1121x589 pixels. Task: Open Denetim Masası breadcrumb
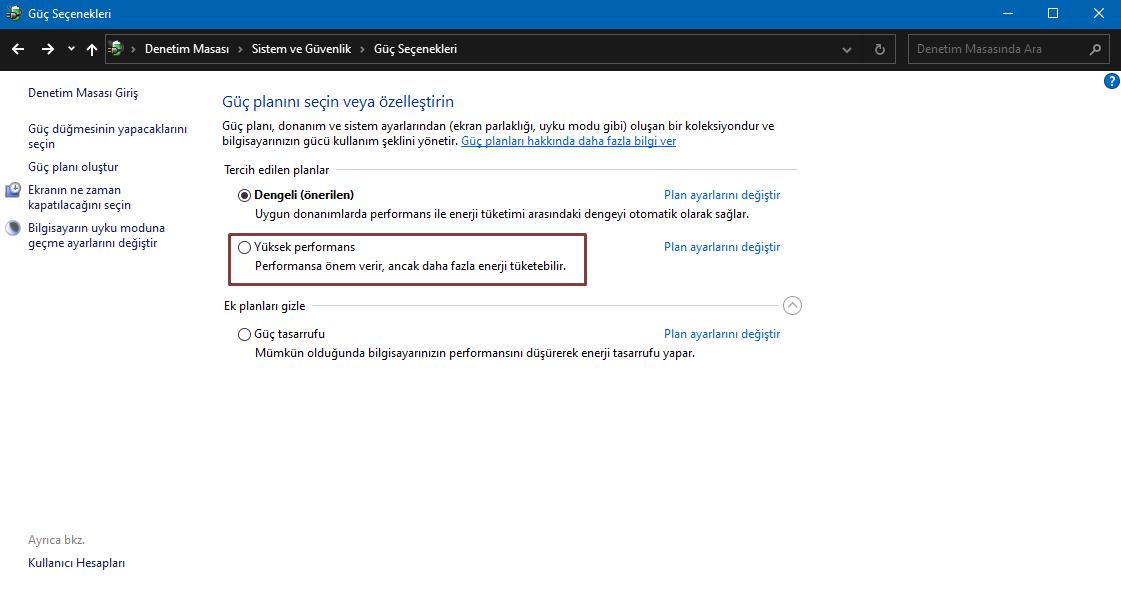(x=187, y=49)
